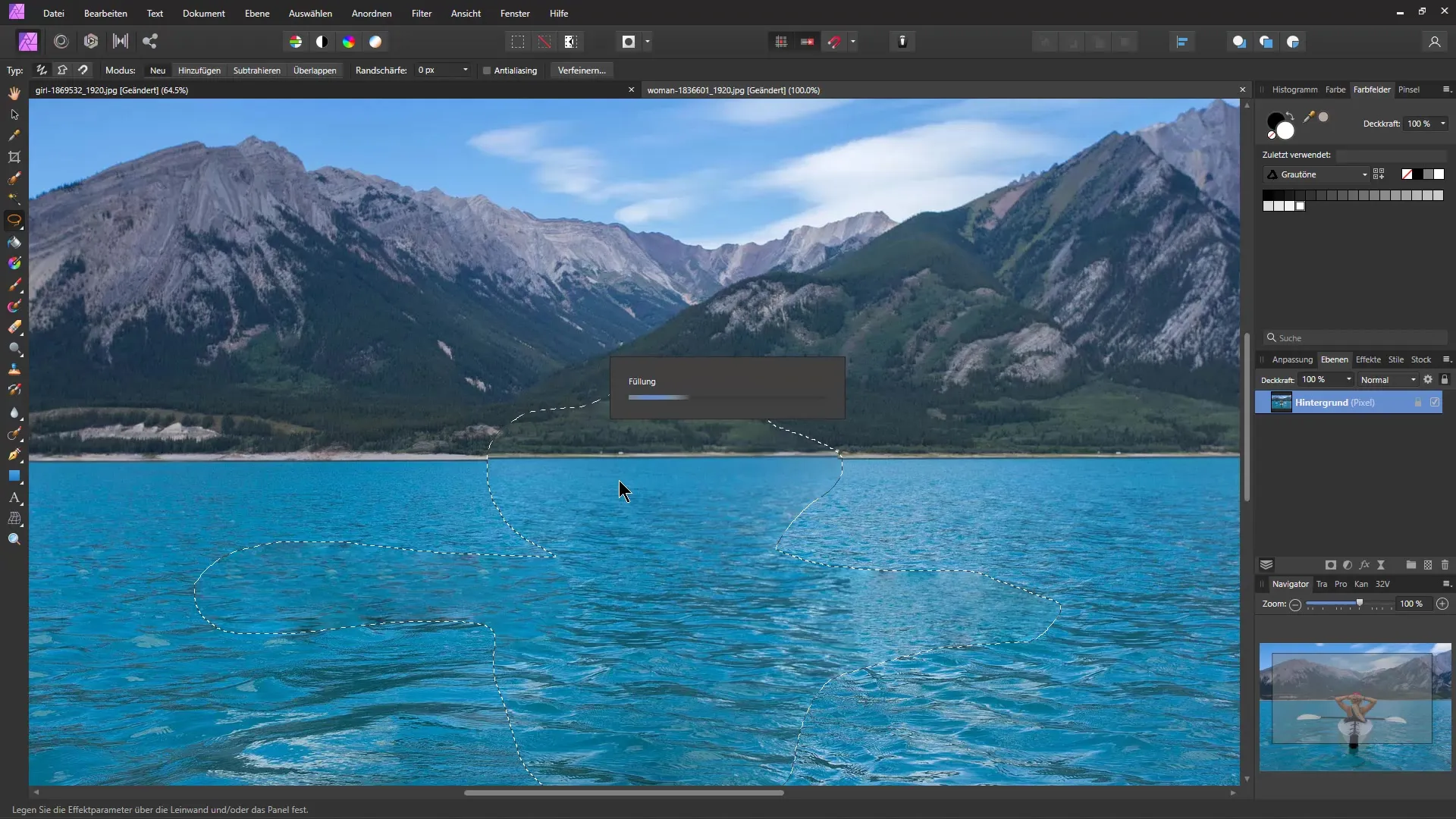
Task: Add mask layer icon in Ebenen panel
Action: click(1330, 565)
